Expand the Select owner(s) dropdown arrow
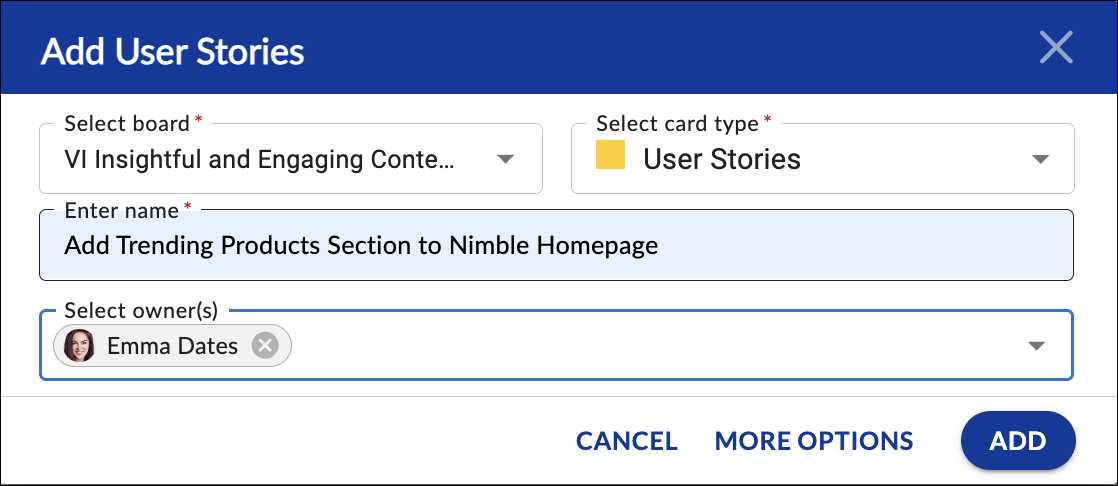Image resolution: width=1118 pixels, height=486 pixels. [1035, 346]
